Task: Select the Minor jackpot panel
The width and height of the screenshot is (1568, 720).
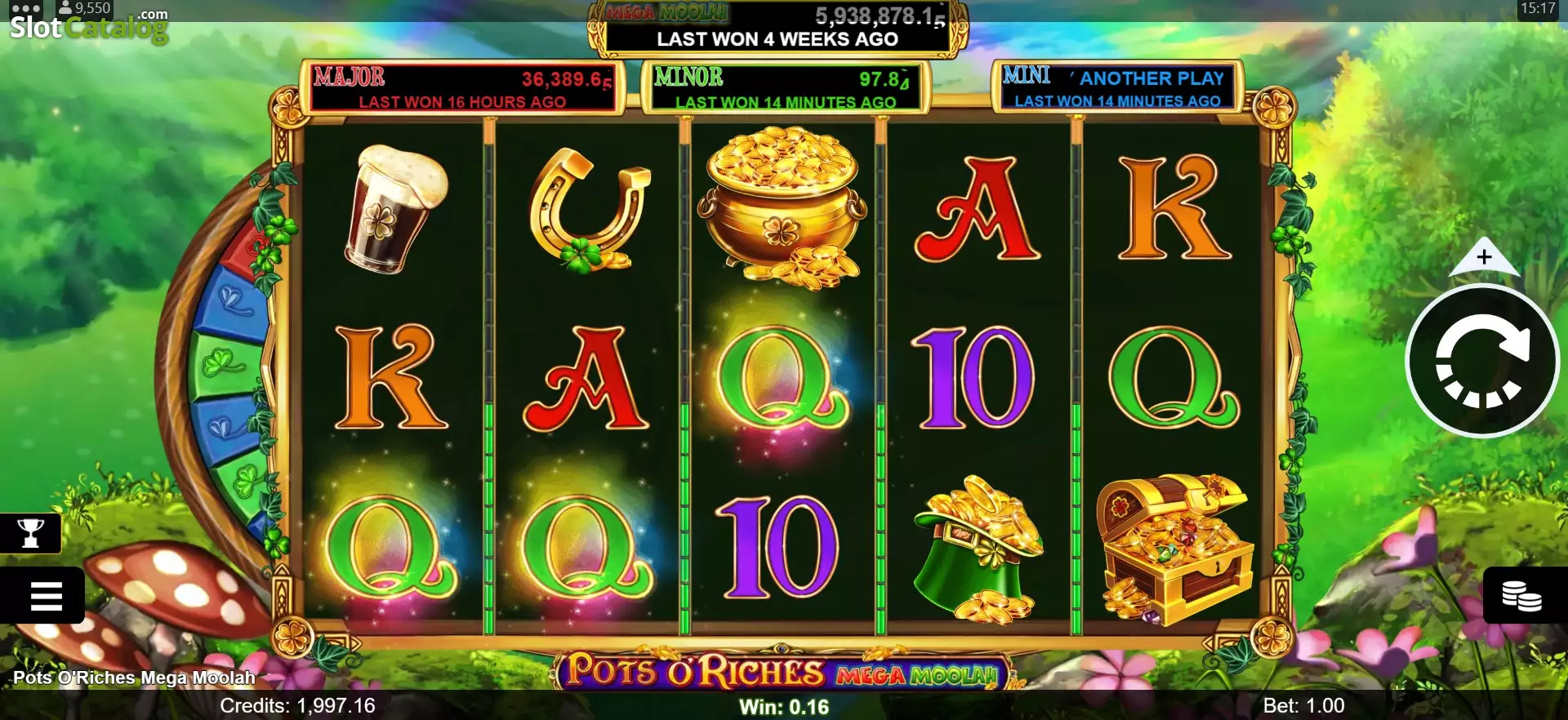Action: pos(784,87)
